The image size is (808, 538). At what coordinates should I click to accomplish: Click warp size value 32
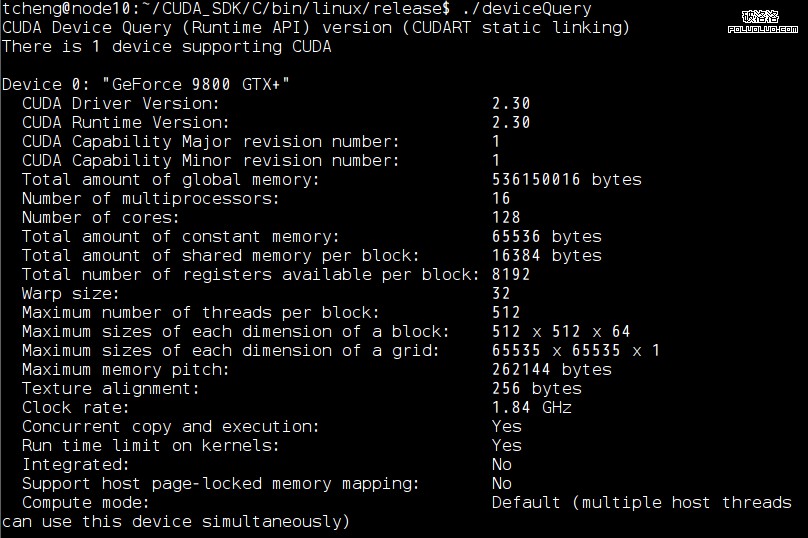point(501,294)
